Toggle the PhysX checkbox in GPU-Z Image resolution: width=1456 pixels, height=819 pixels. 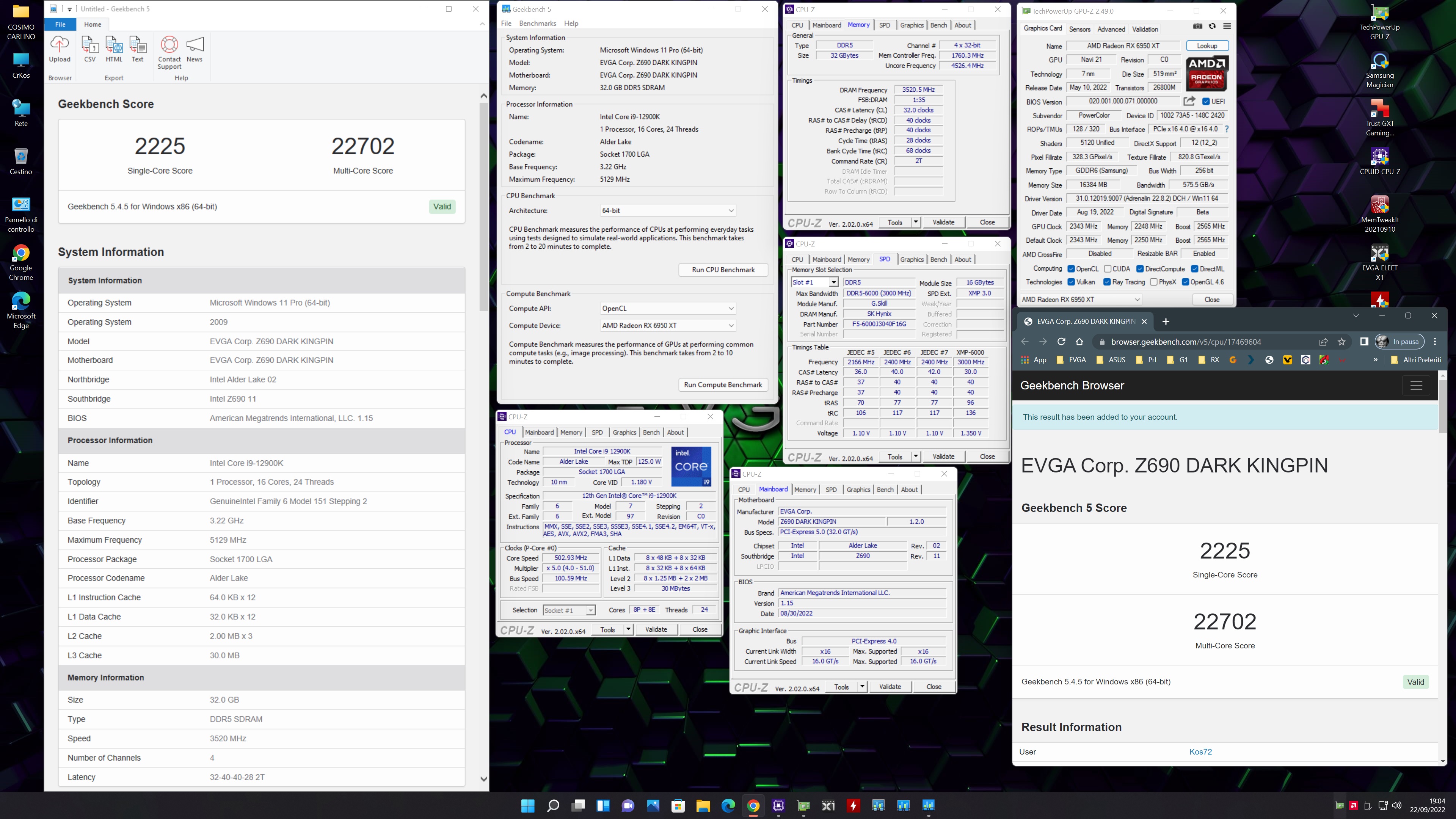tap(1153, 282)
